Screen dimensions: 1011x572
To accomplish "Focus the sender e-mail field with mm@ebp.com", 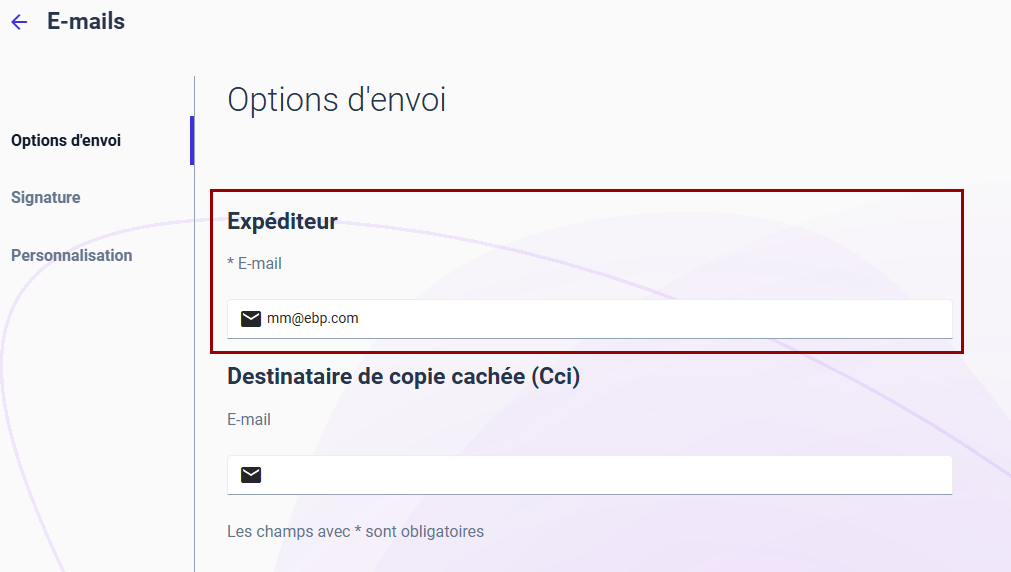I will click(589, 319).
